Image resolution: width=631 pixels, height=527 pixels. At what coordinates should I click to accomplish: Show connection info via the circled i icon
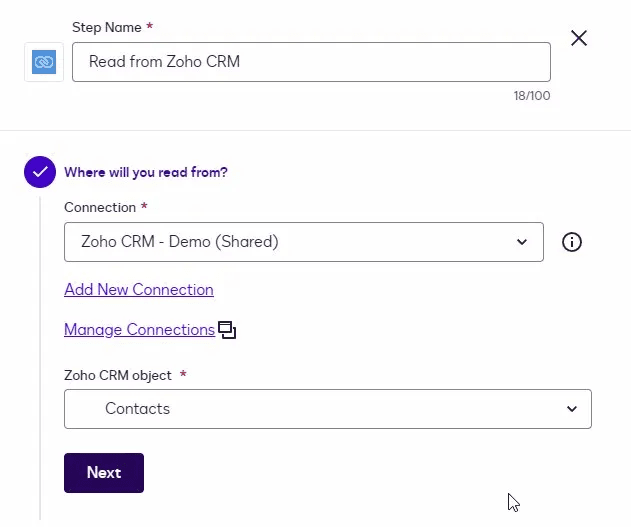[572, 242]
